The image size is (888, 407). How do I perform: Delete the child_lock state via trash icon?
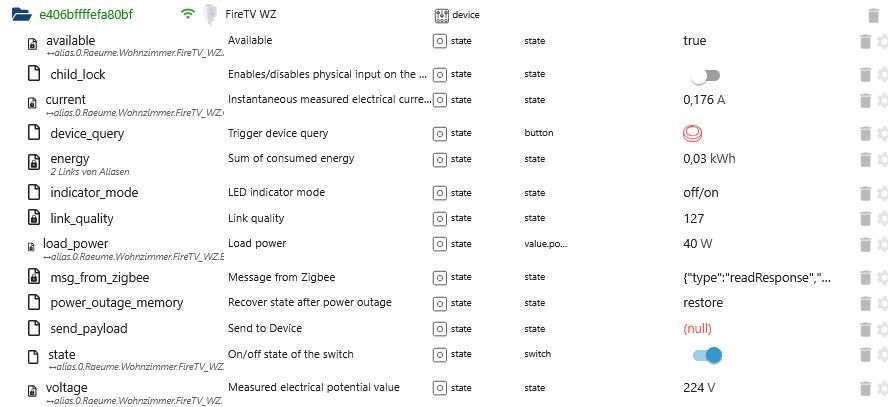pyautogui.click(x=865, y=74)
